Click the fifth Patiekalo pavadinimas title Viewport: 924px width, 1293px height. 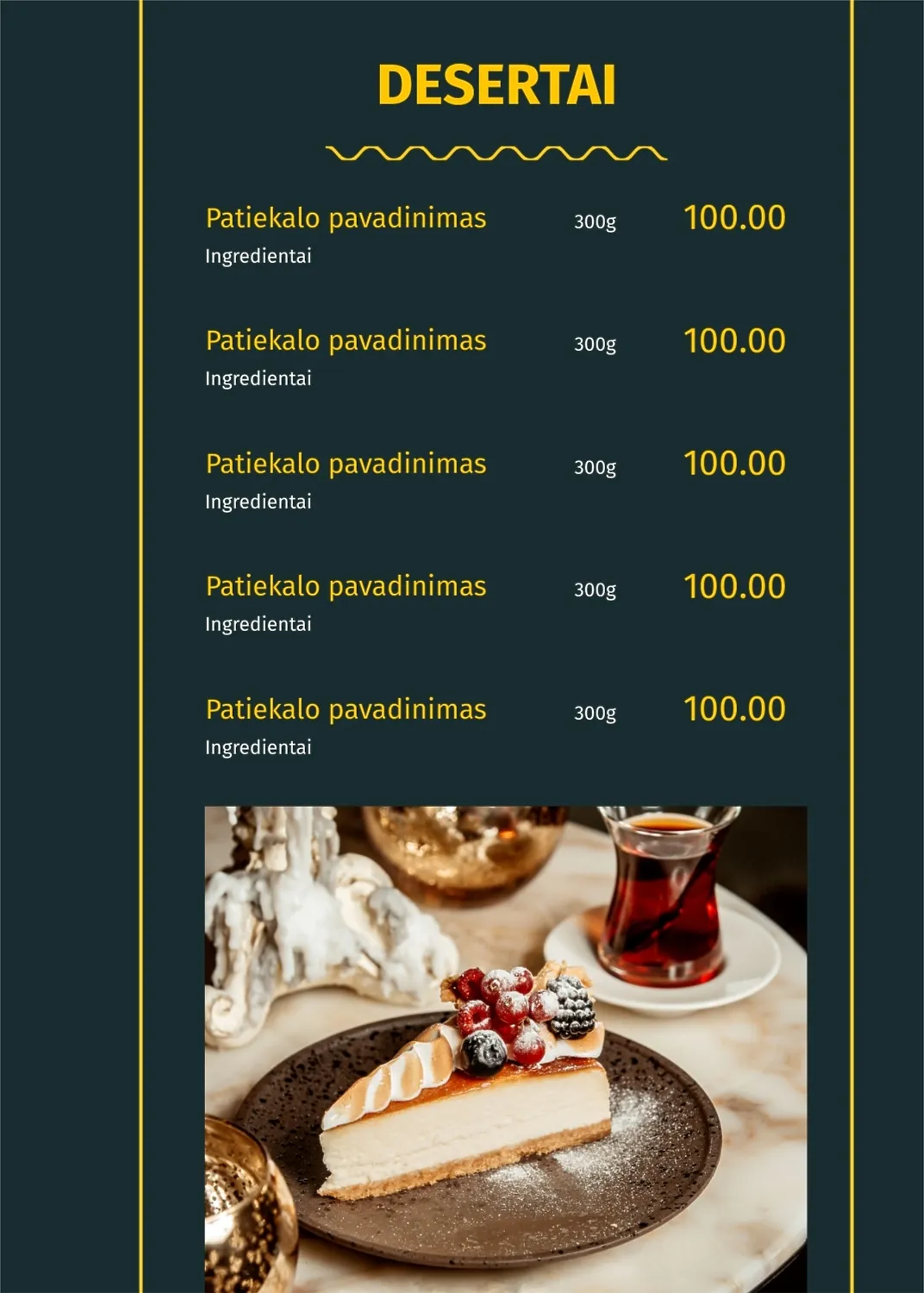pyautogui.click(x=346, y=709)
